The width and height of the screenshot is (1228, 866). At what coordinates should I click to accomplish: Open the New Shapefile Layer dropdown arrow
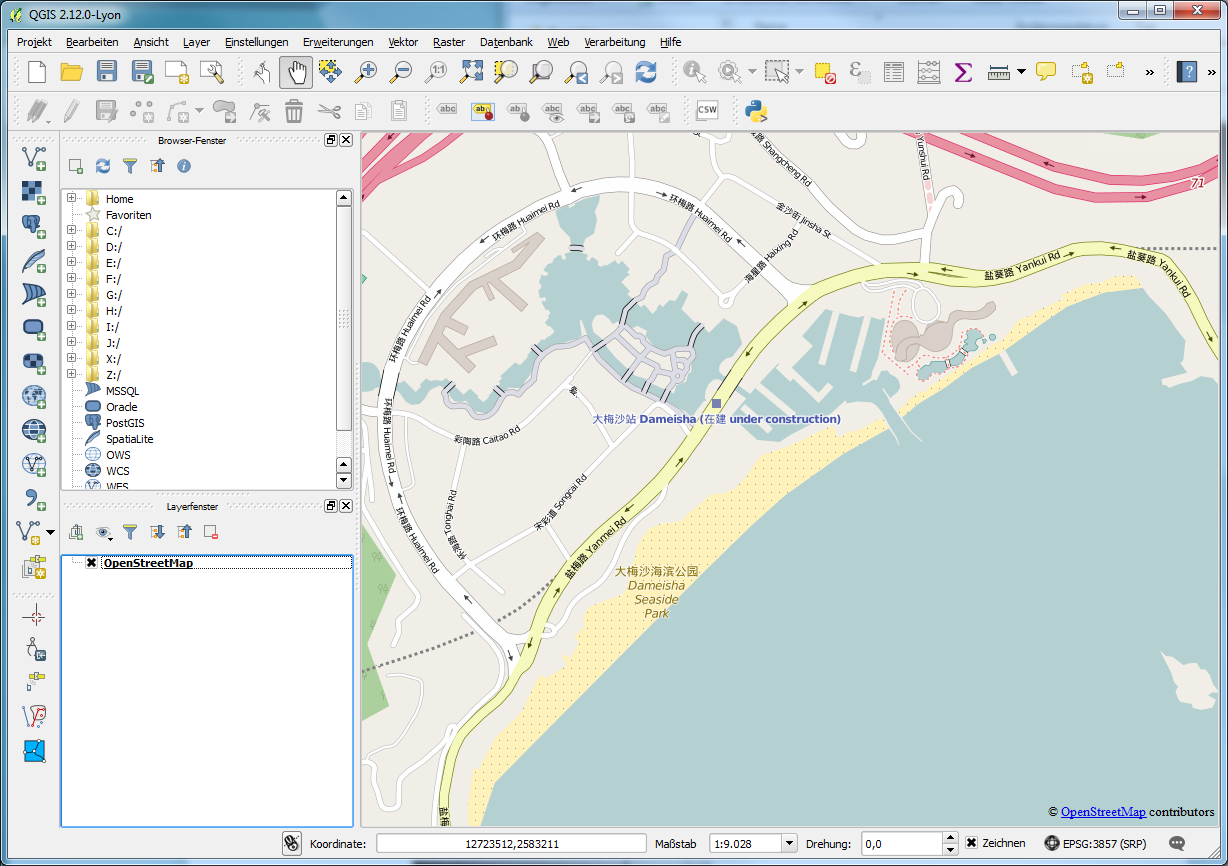50,531
